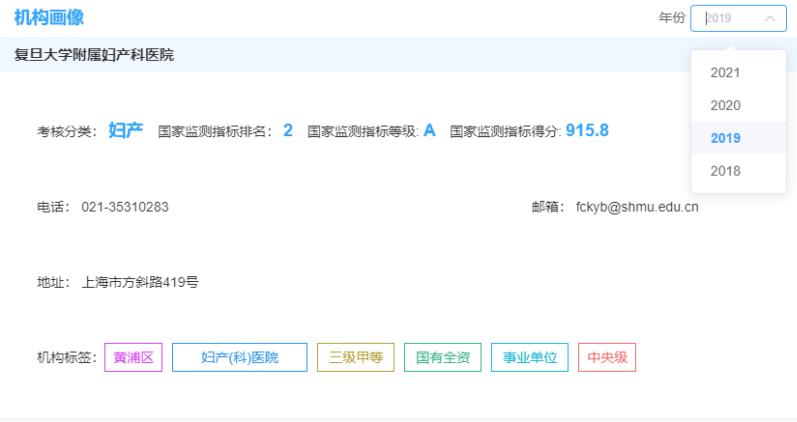Click the 考核分类 label
The width and height of the screenshot is (797, 422).
tap(67, 132)
